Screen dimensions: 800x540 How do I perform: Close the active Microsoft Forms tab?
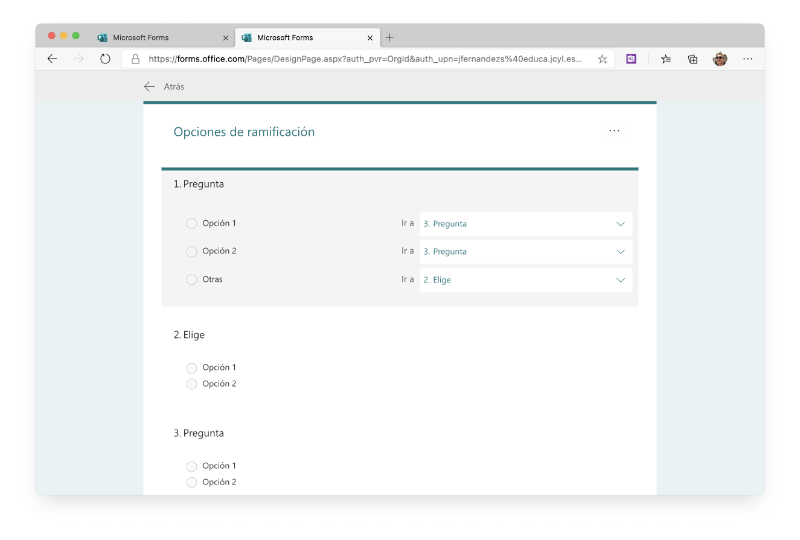[x=370, y=38]
